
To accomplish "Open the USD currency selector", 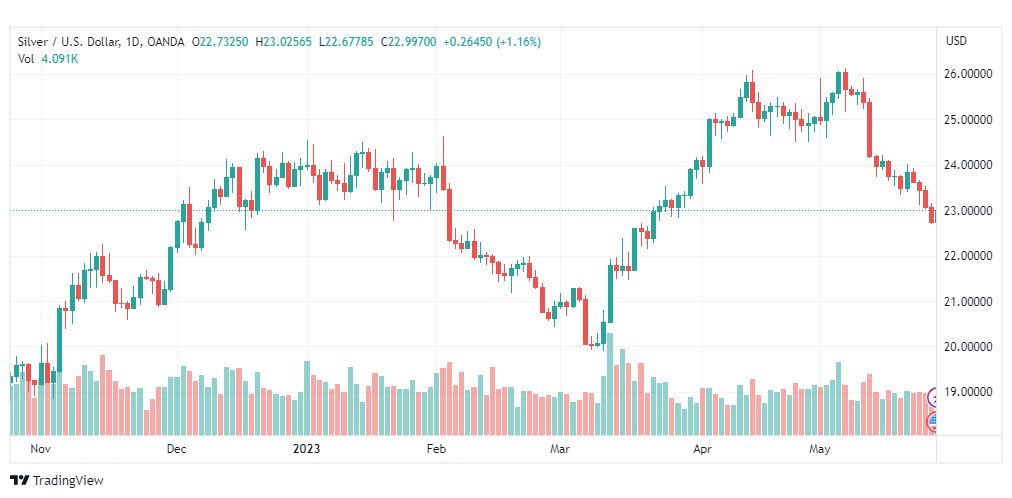I will (x=956, y=41).
